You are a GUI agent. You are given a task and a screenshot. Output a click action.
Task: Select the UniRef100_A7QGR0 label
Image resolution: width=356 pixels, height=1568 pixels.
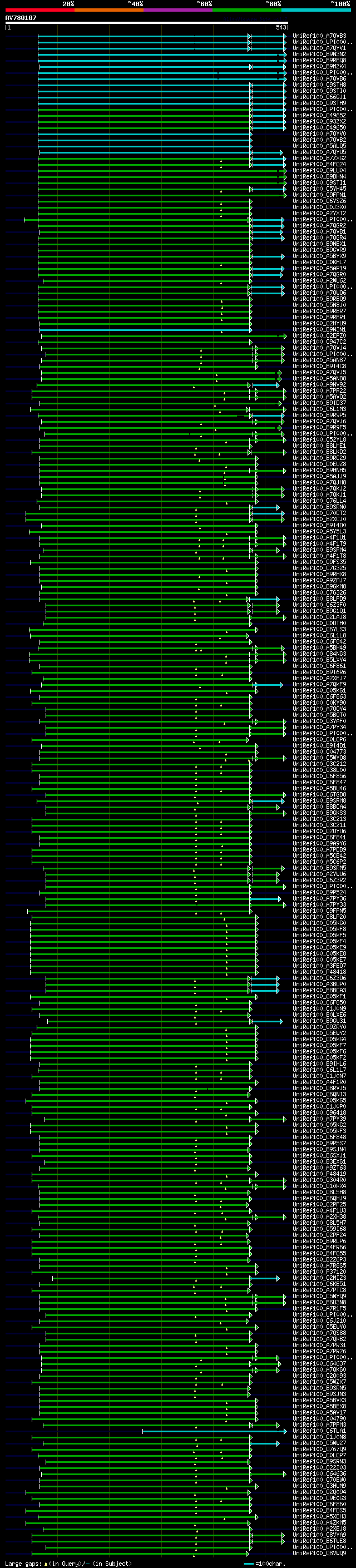(319, 275)
